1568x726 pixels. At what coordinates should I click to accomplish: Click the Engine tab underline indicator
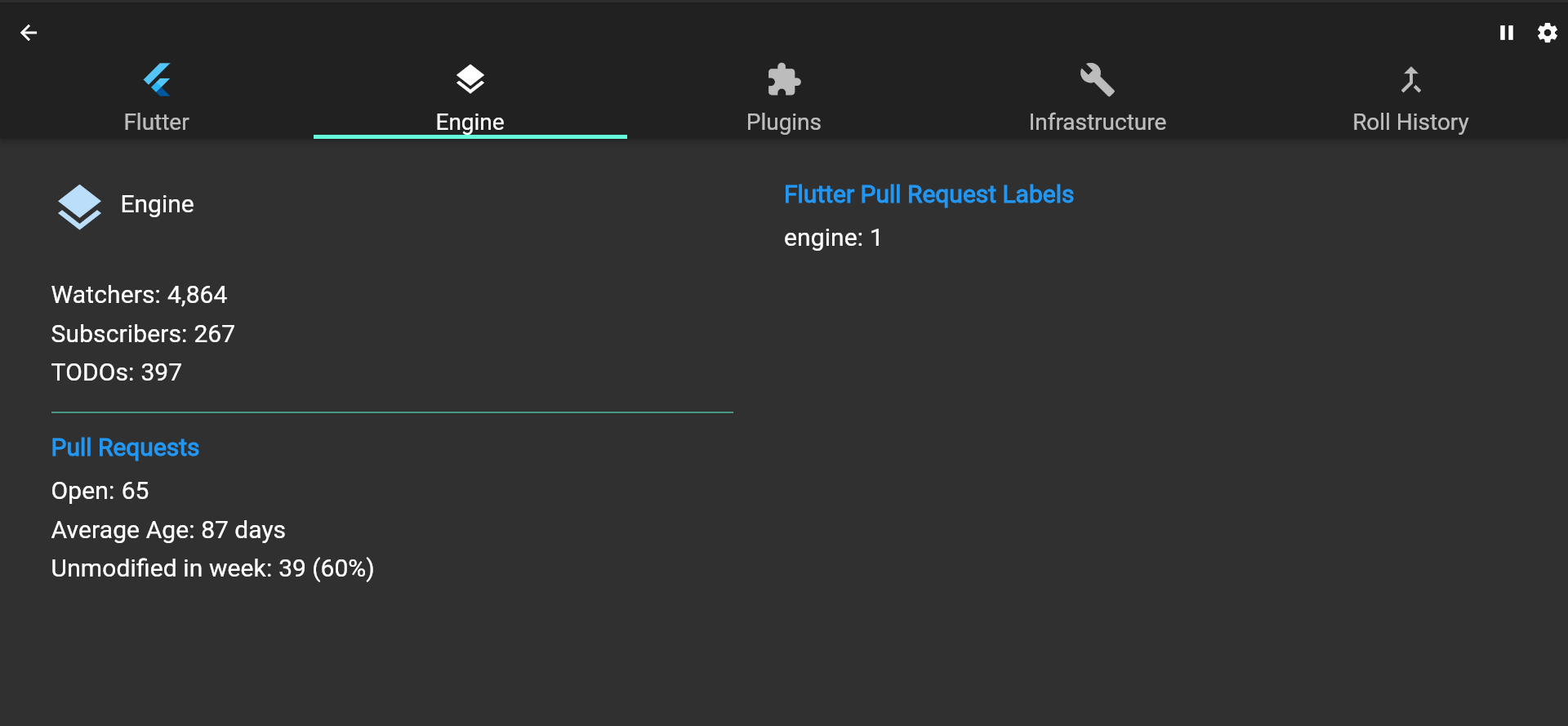(470, 136)
